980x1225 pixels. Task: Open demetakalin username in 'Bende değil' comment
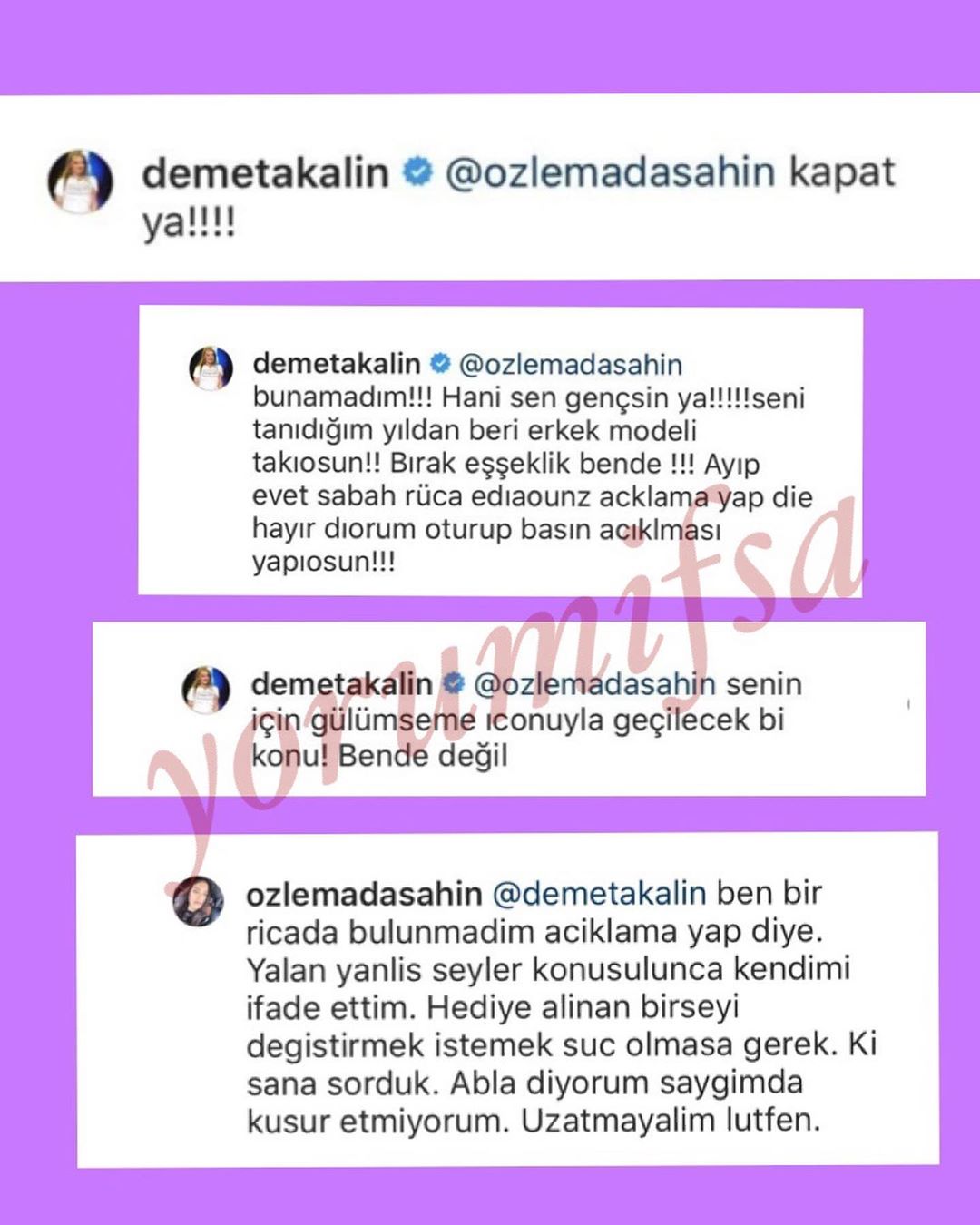tap(342, 683)
